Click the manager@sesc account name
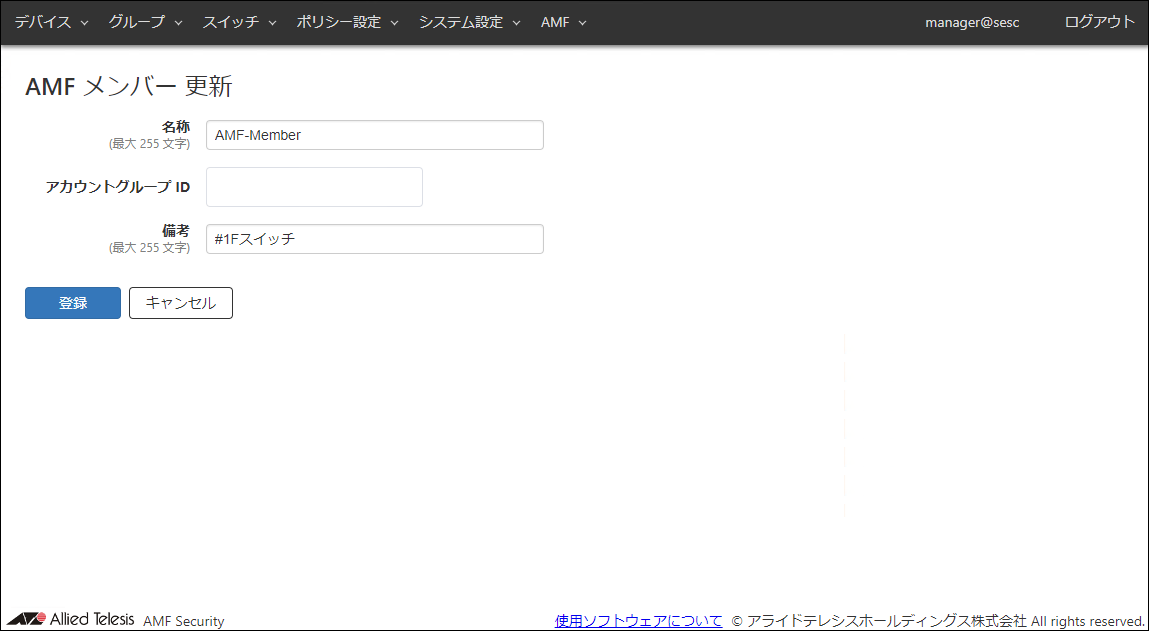Screen dimensions: 1149x631 pos(972,22)
